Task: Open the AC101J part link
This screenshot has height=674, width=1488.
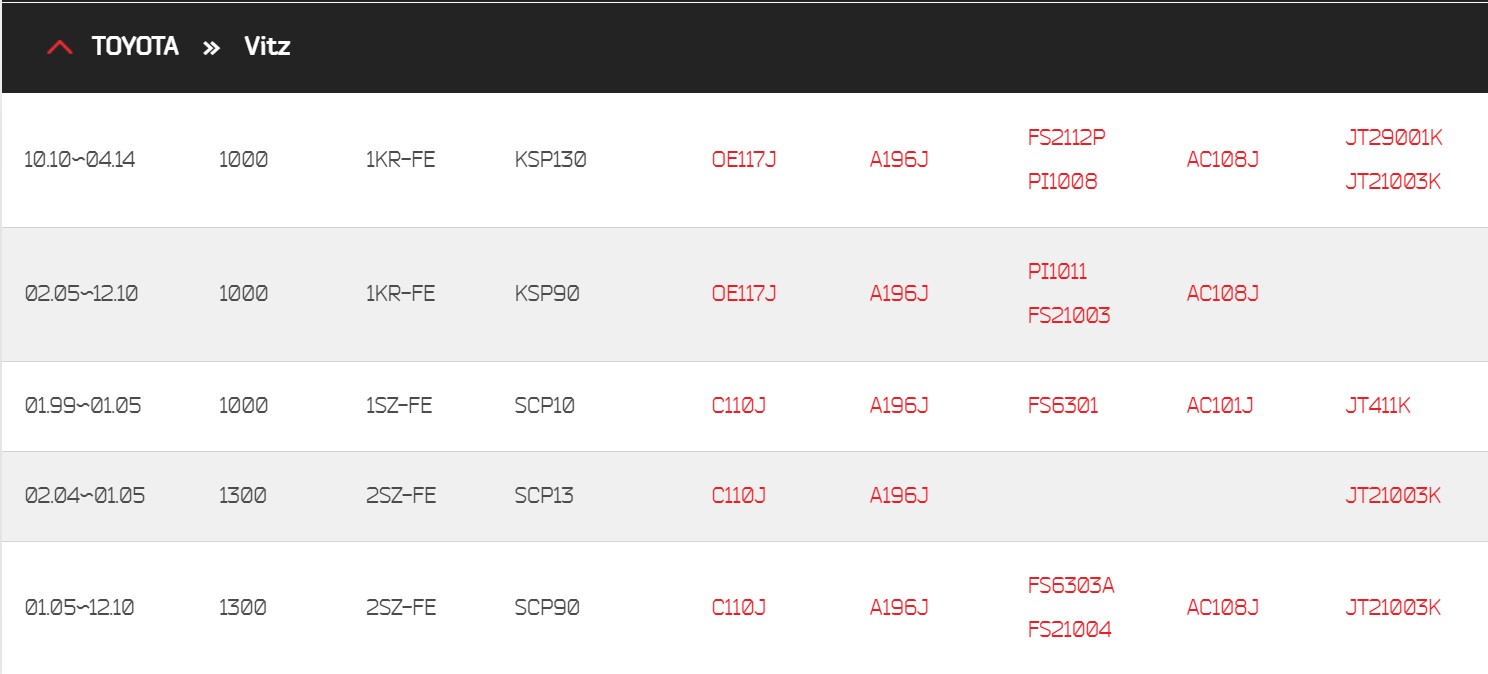Action: tap(1220, 406)
